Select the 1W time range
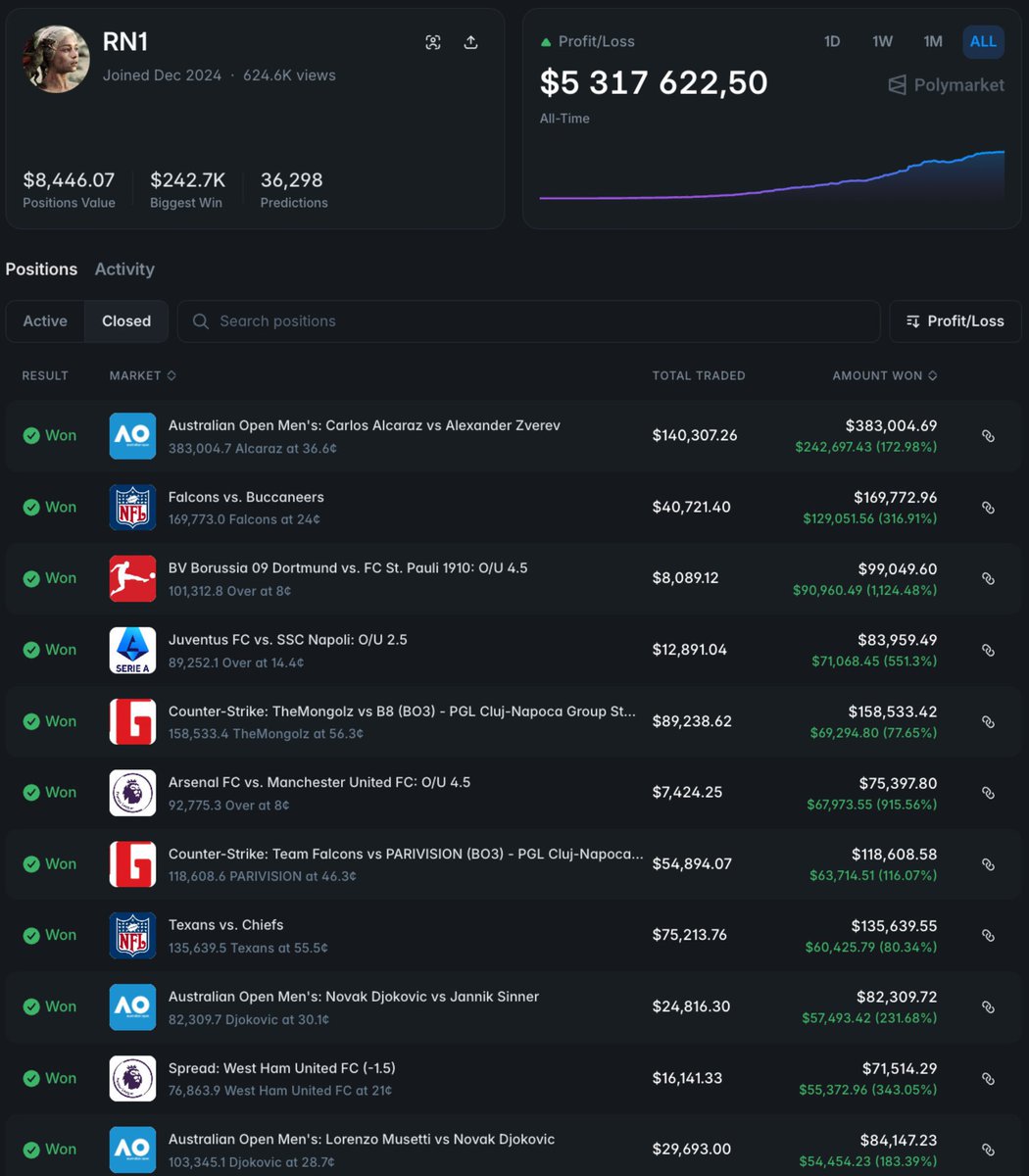 [882, 41]
